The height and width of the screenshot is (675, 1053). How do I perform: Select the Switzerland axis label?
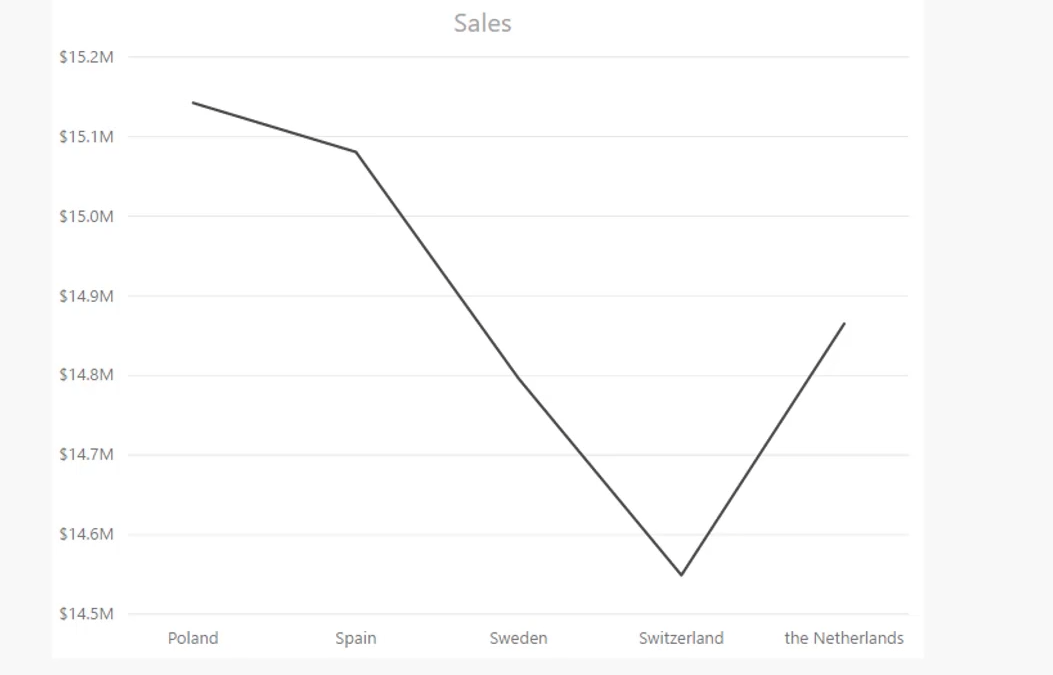pos(681,638)
